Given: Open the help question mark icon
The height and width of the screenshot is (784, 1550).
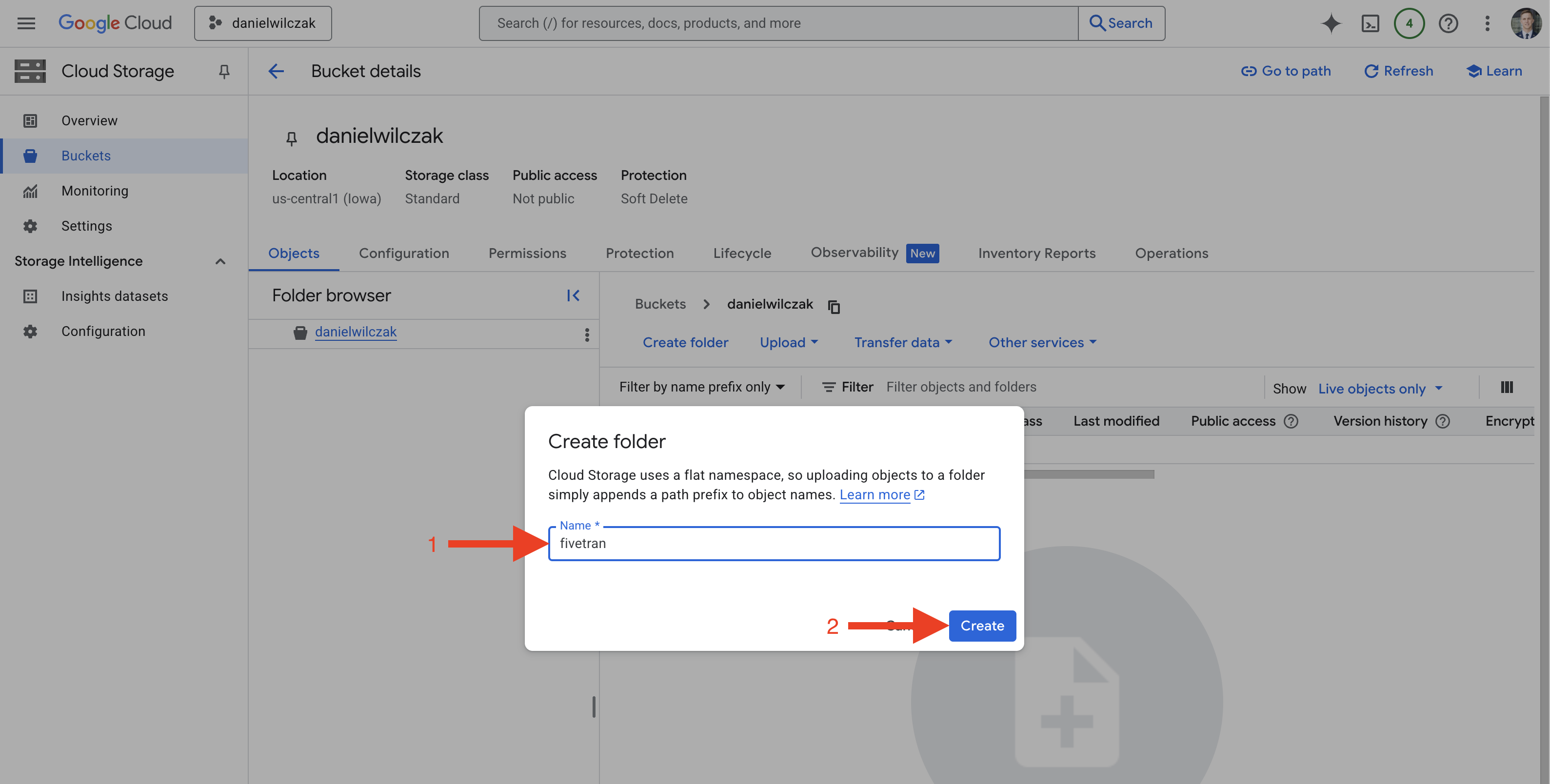Looking at the screenshot, I should coord(1449,23).
